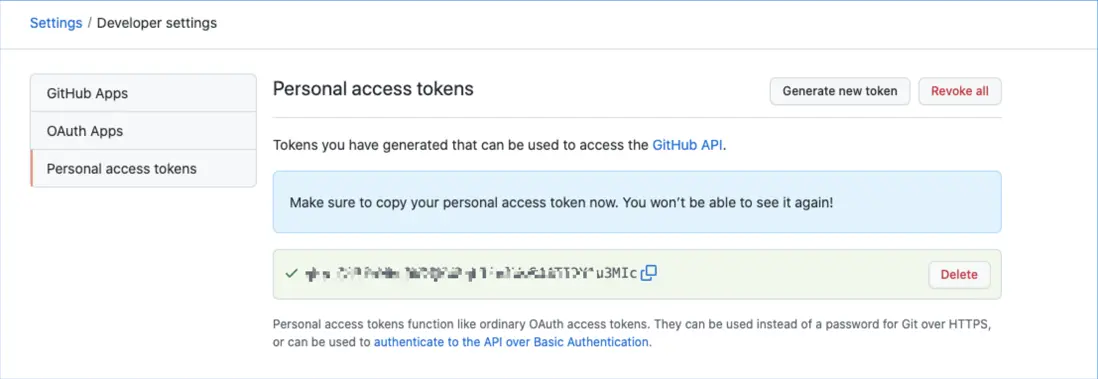This screenshot has width=1098, height=379.
Task: Copy the token using the clipboard icon
Action: (649, 273)
